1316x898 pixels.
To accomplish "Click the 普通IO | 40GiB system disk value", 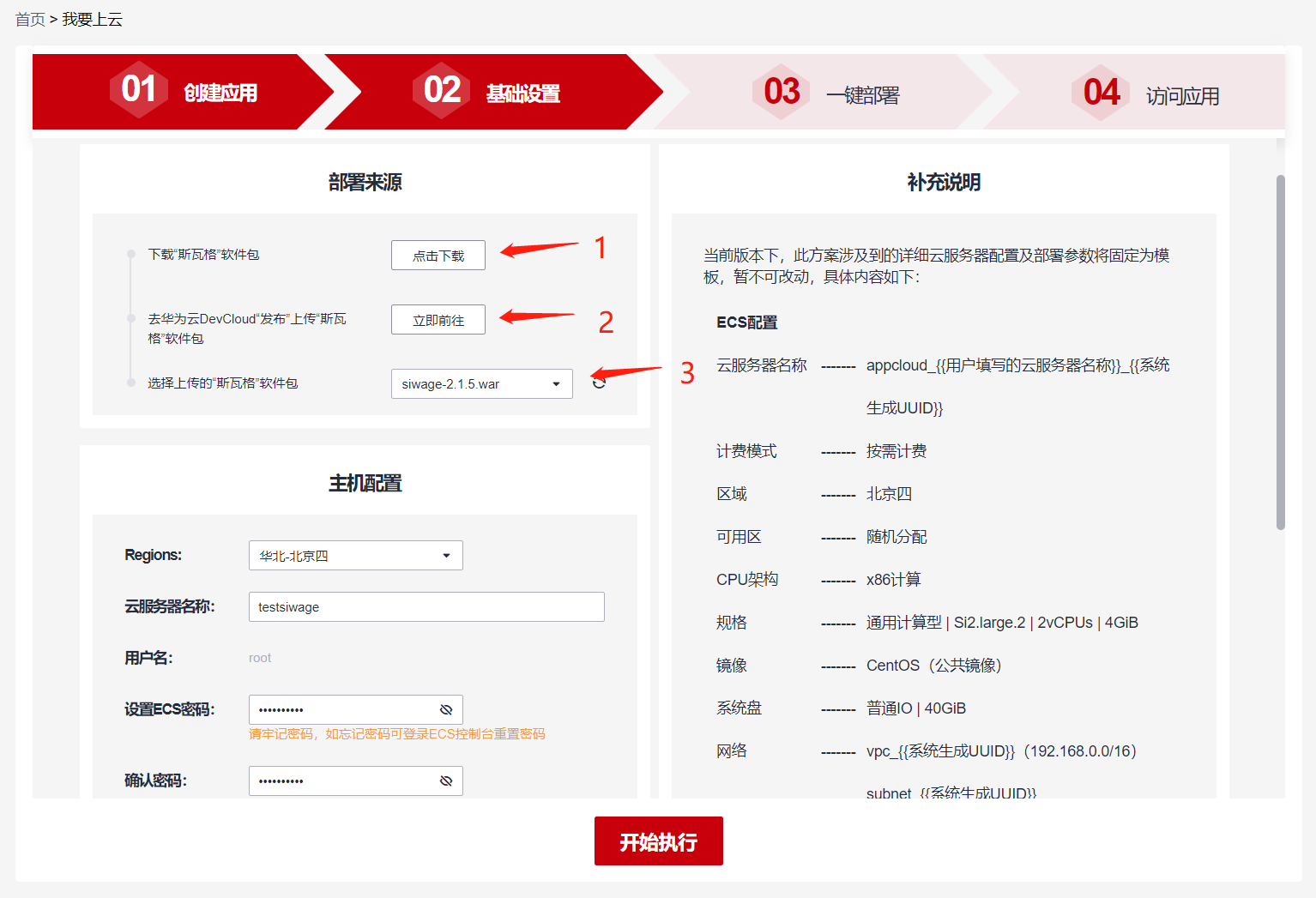I will click(916, 708).
